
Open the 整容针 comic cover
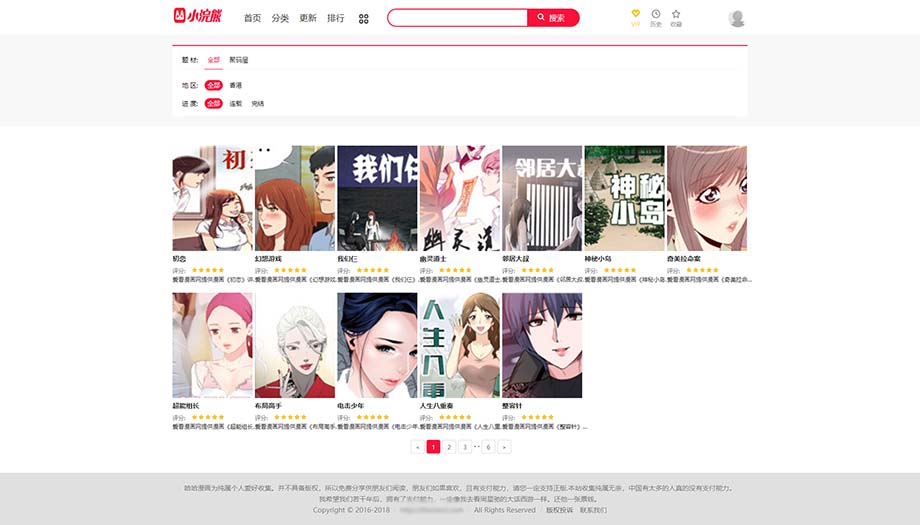[x=542, y=346]
